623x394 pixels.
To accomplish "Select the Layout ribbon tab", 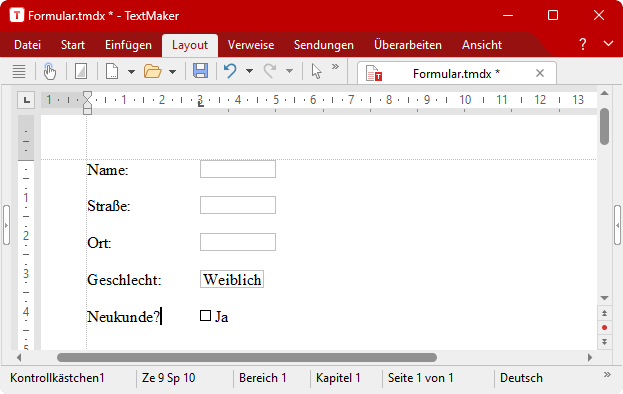I will (x=190, y=45).
